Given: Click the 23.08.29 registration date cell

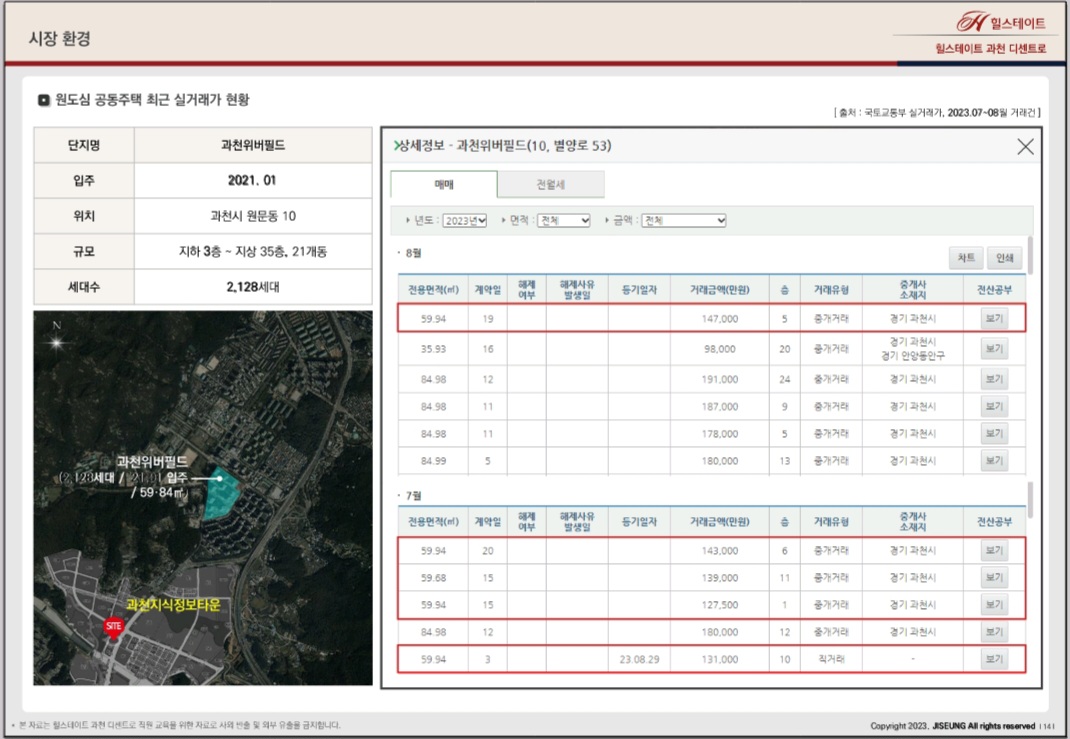Looking at the screenshot, I should click(639, 659).
